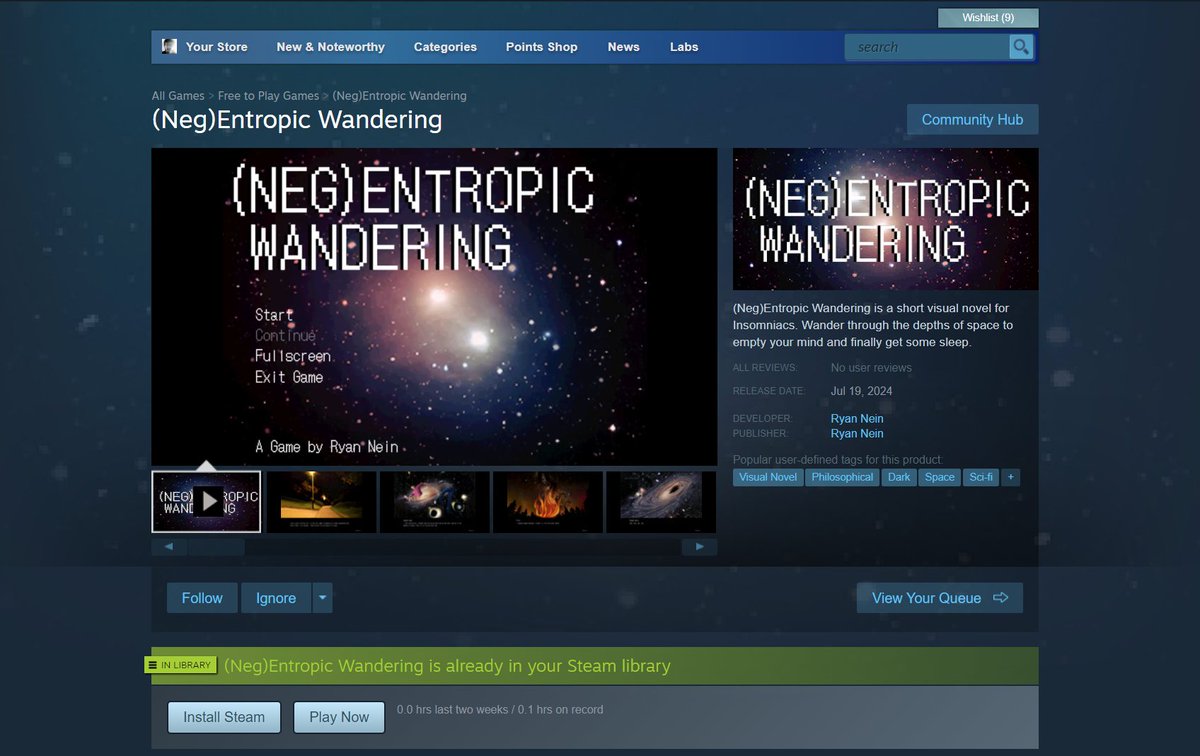This screenshot has width=1200, height=756.
Task: Select the Space tag
Action: click(940, 477)
